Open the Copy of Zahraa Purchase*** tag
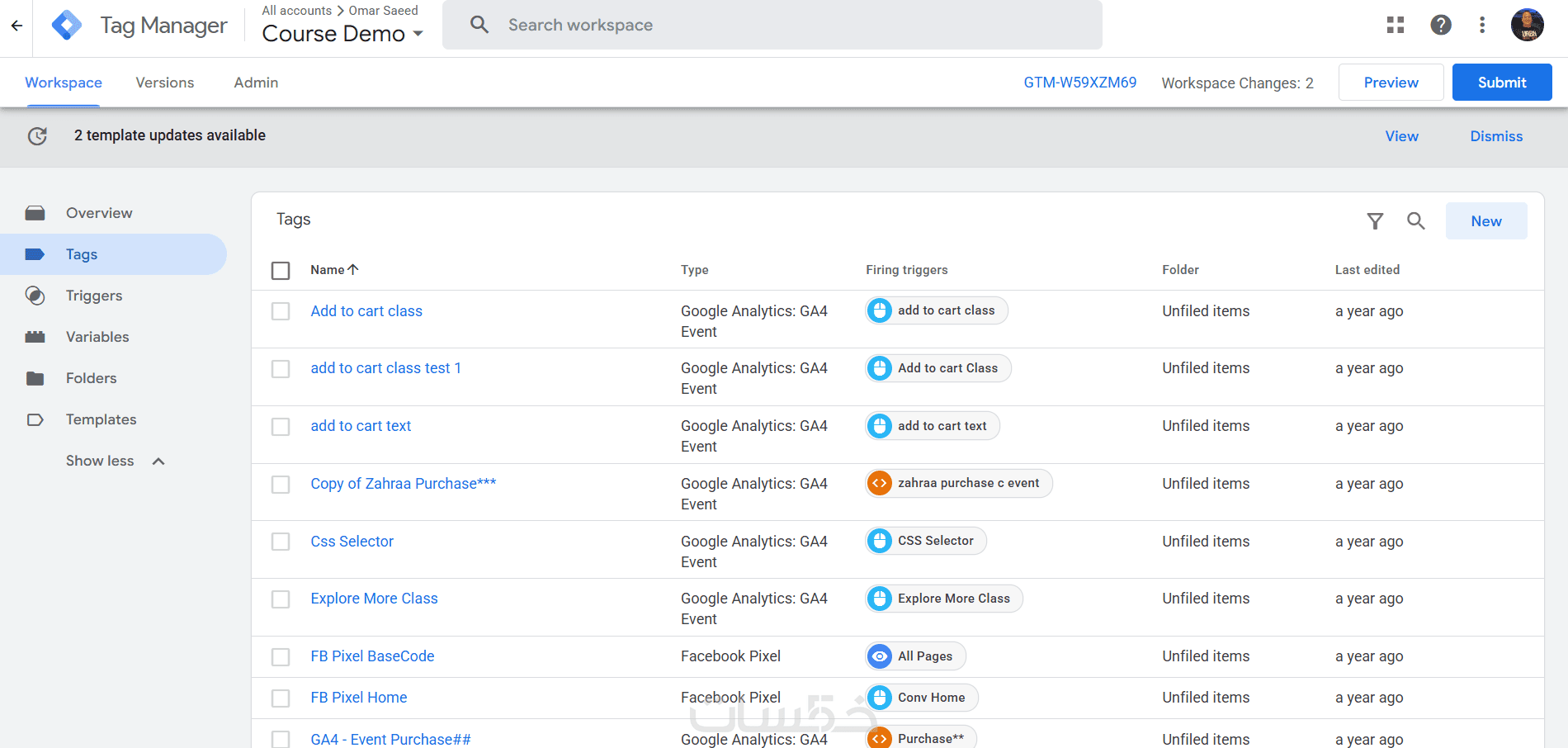This screenshot has height=748, width=1568. coord(404,484)
